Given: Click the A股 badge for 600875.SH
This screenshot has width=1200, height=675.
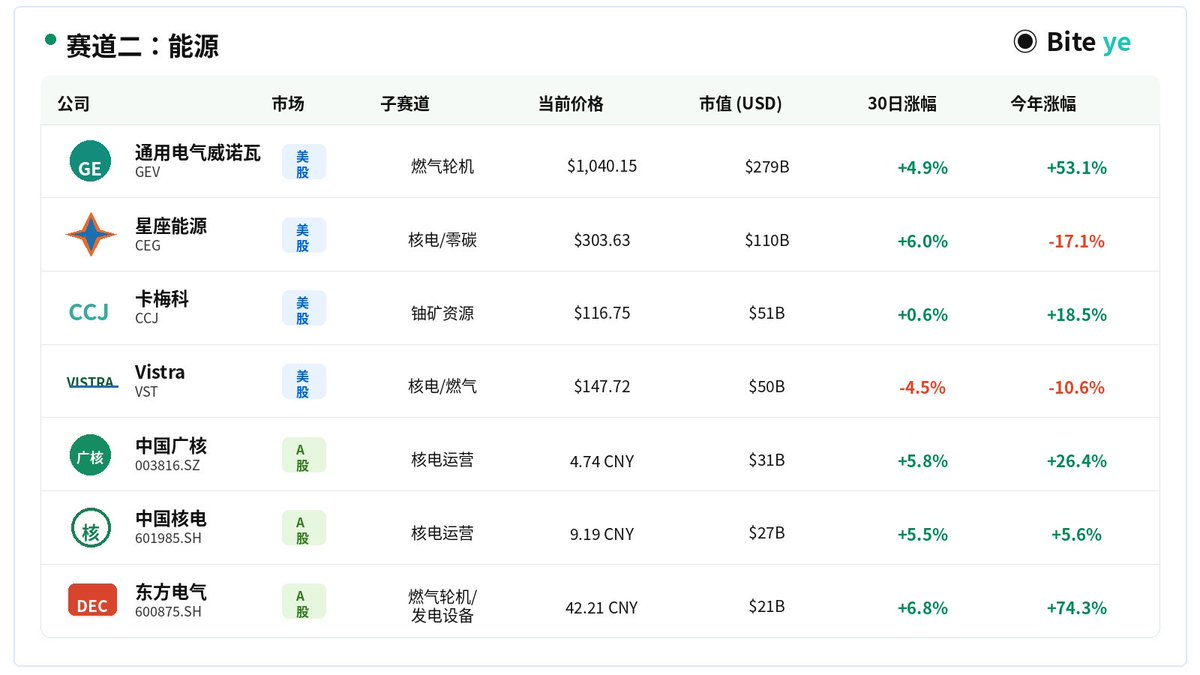Looking at the screenshot, I should pyautogui.click(x=303, y=602).
